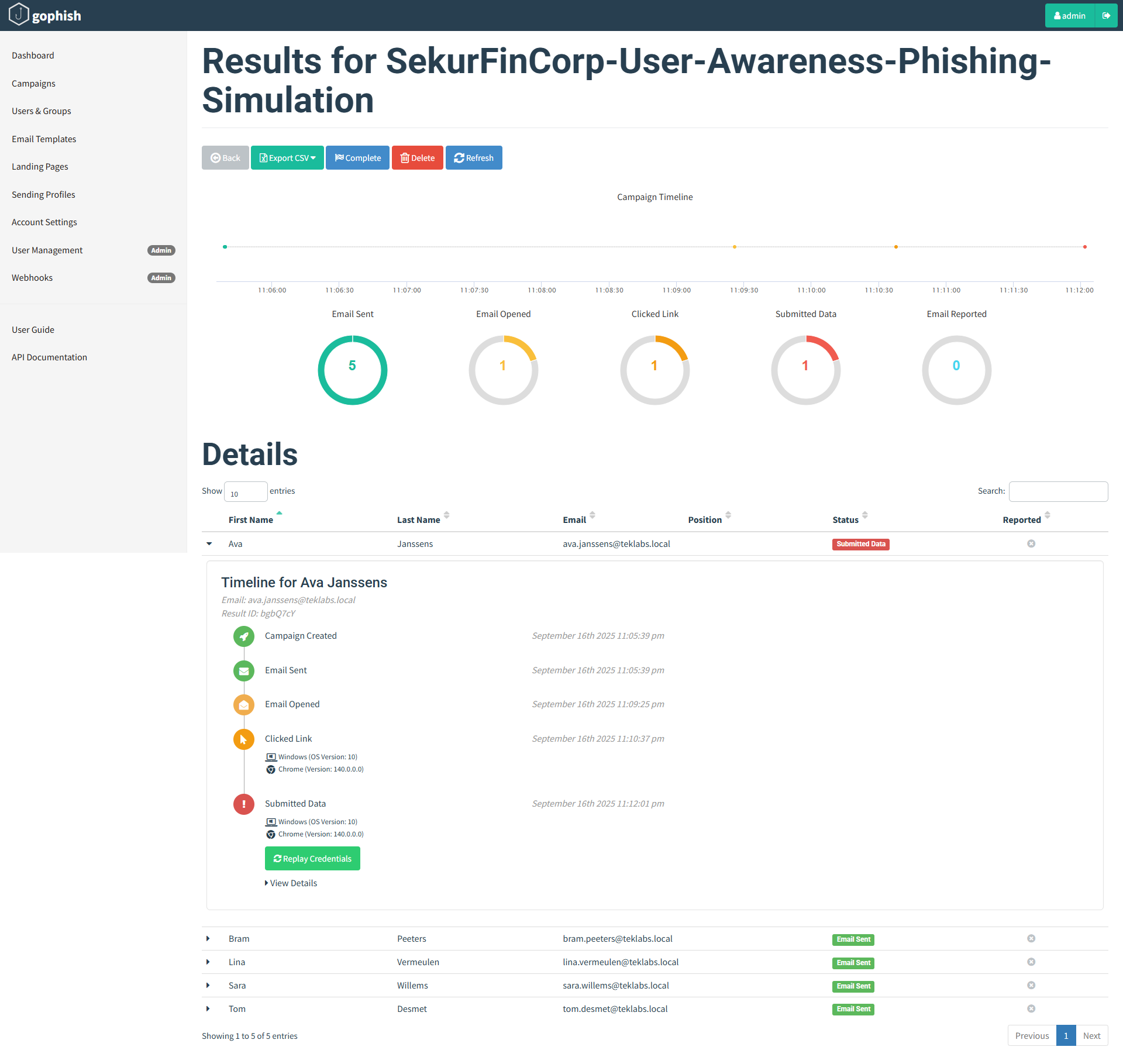The width and height of the screenshot is (1123, 1064).
Task: Click the Refresh button
Action: 474,158
